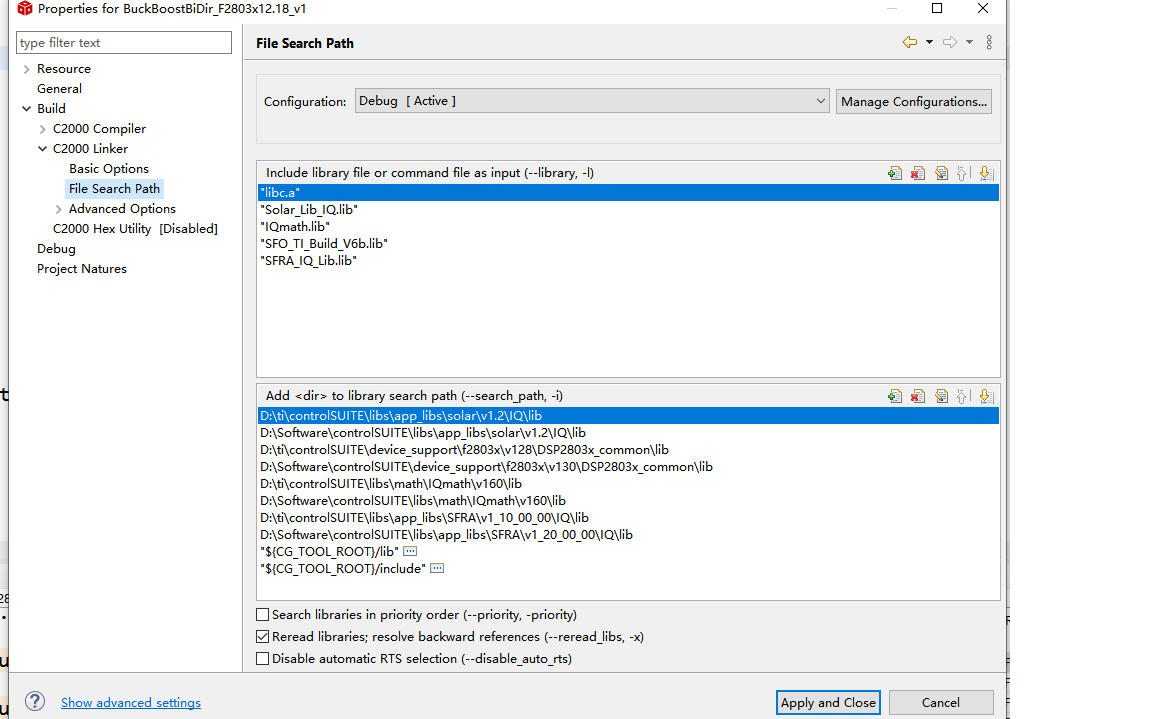Screen dimensions: 1152x719
Task: Click Add icon in library search path toolbar
Action: pyautogui.click(x=895, y=397)
